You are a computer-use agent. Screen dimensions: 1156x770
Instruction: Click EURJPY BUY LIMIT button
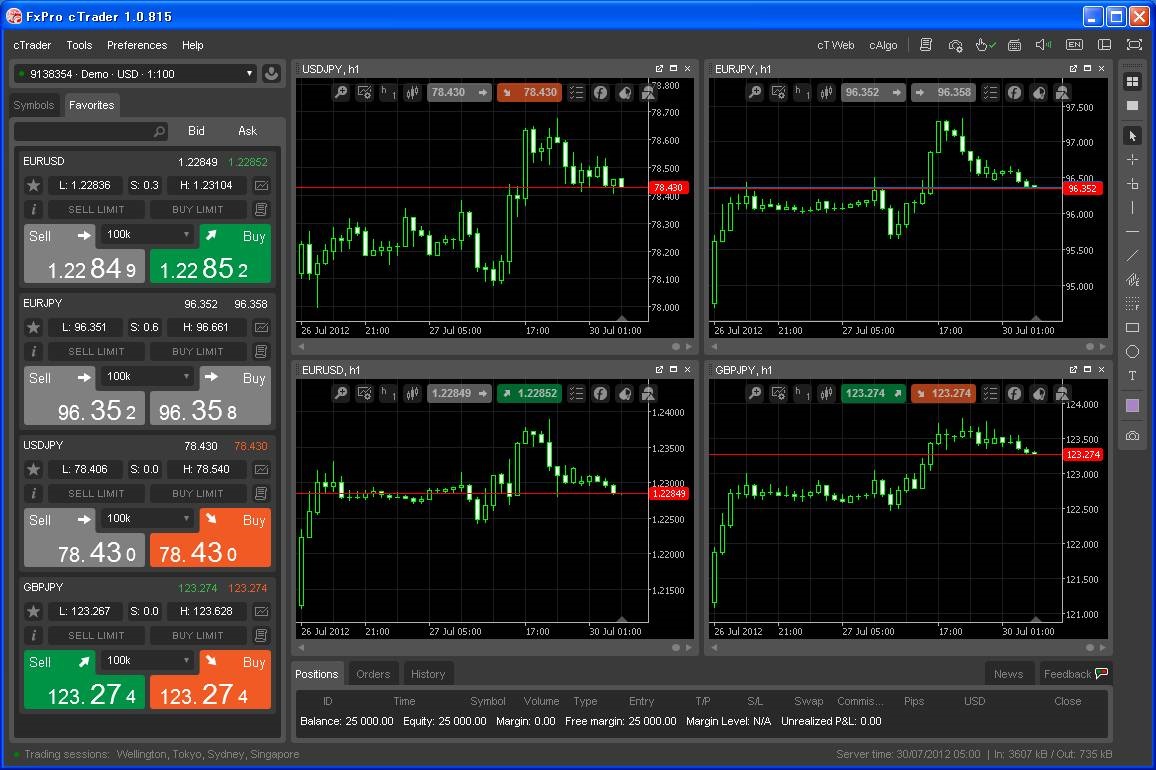click(198, 352)
